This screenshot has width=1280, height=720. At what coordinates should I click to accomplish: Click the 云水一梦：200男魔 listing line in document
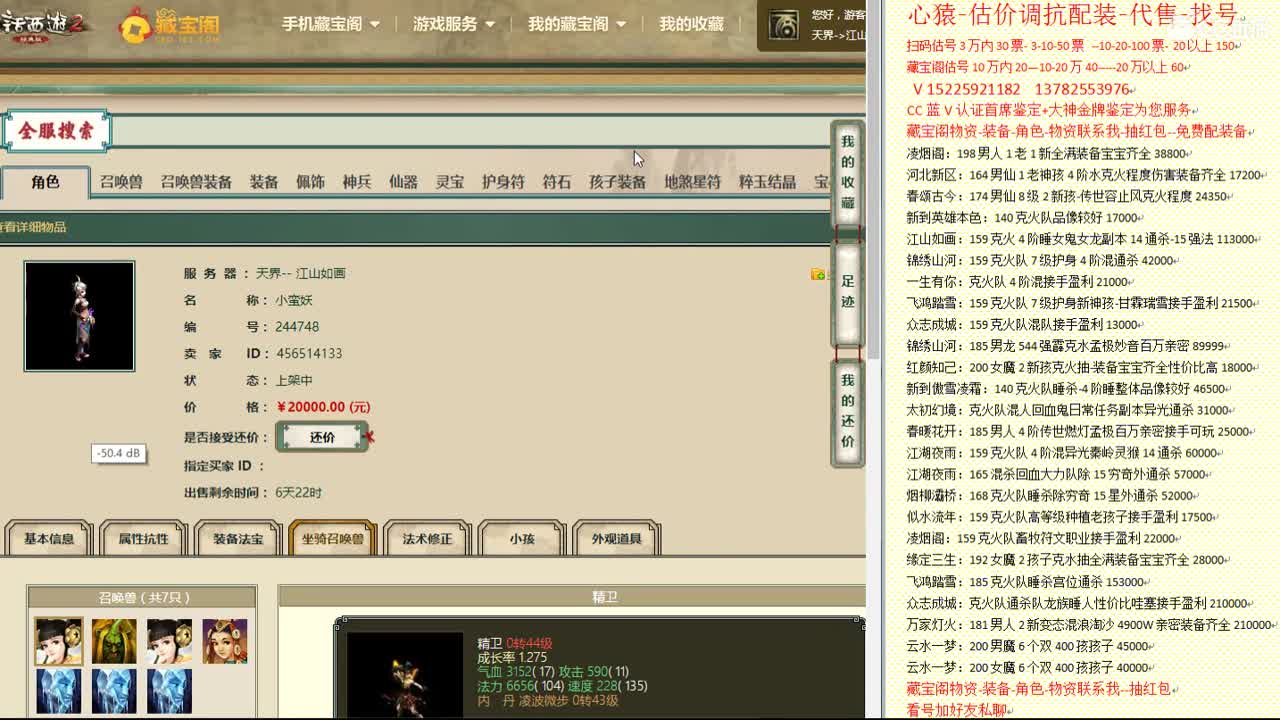pos(1028,646)
